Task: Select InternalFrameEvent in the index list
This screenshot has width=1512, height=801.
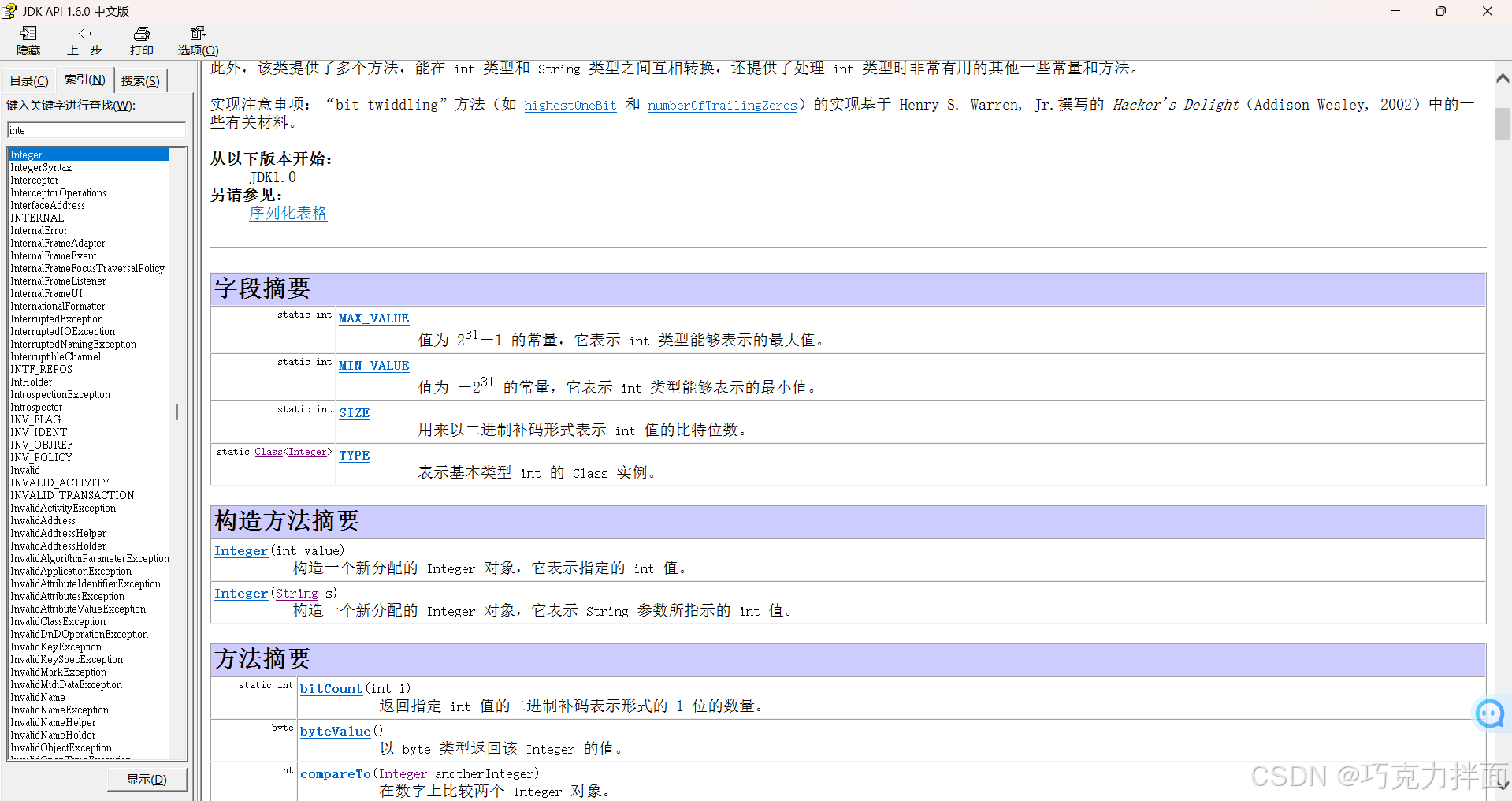Action: (53, 255)
